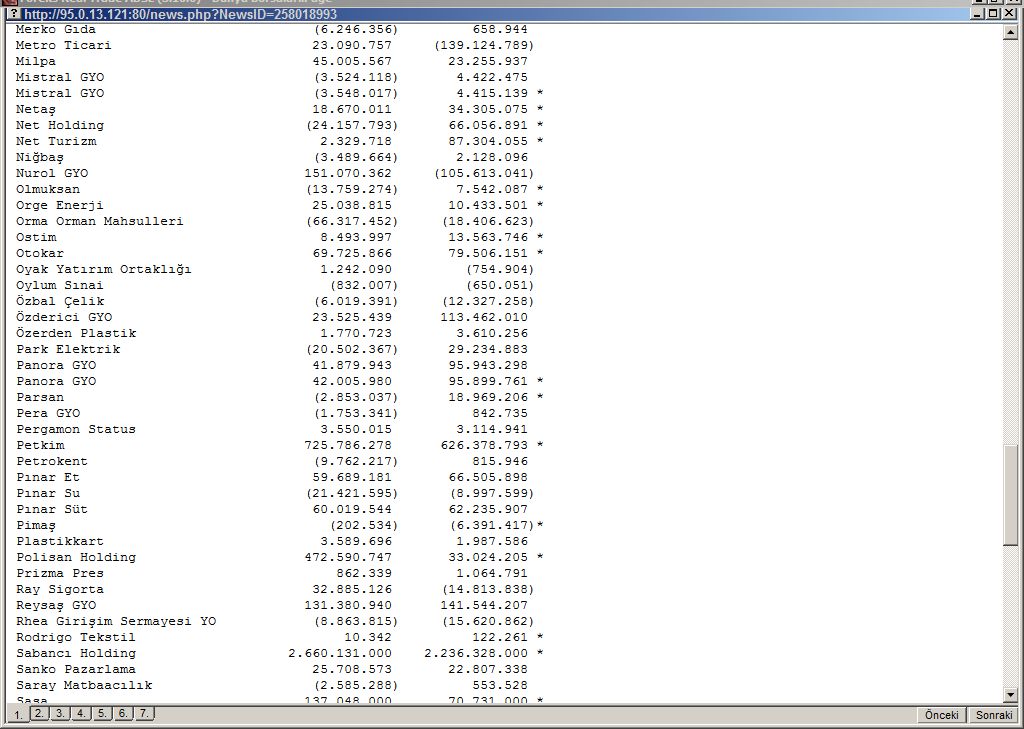Click the Reysaş GYO company name
The height and width of the screenshot is (729, 1024).
pos(56,606)
